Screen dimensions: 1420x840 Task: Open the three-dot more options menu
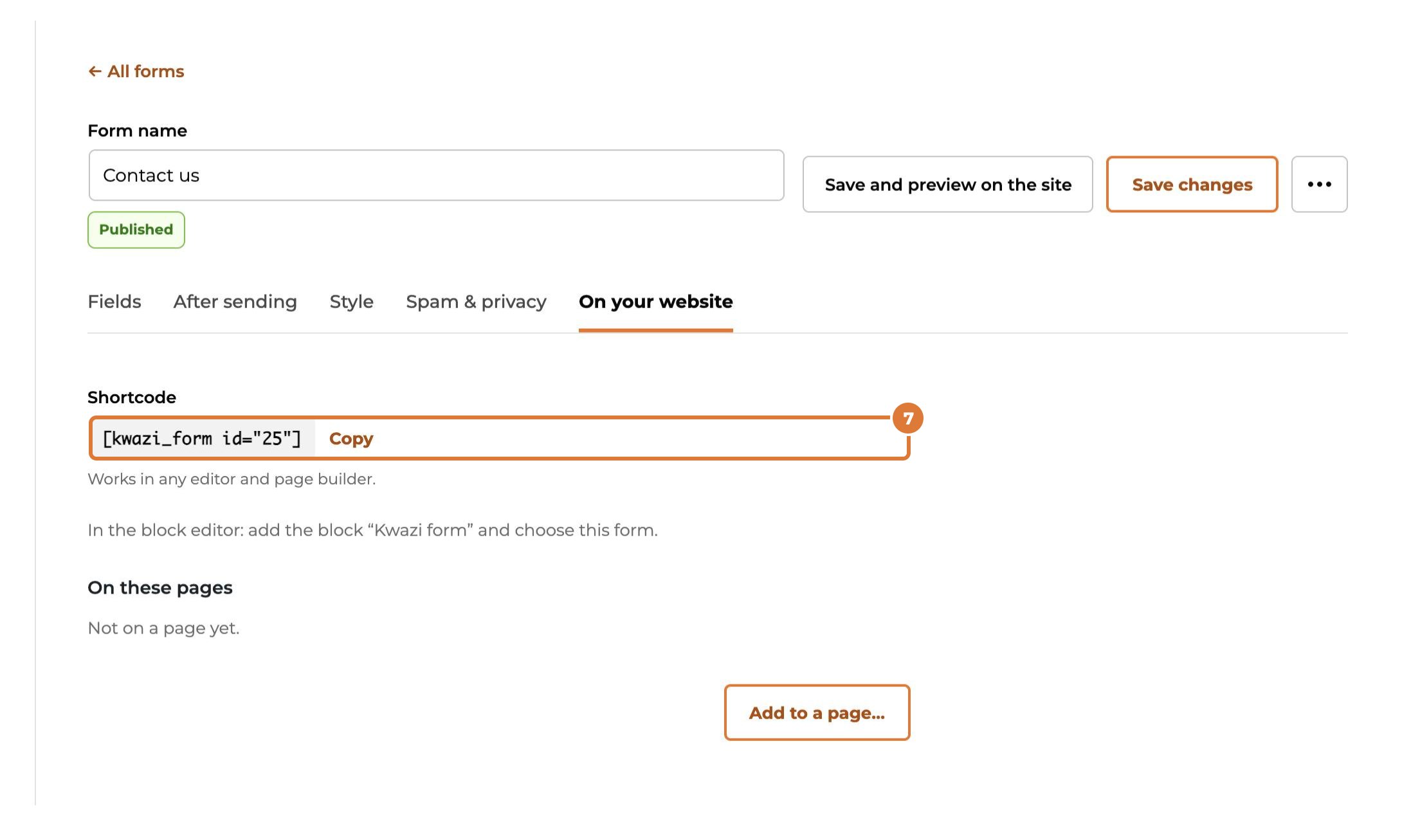pos(1319,185)
